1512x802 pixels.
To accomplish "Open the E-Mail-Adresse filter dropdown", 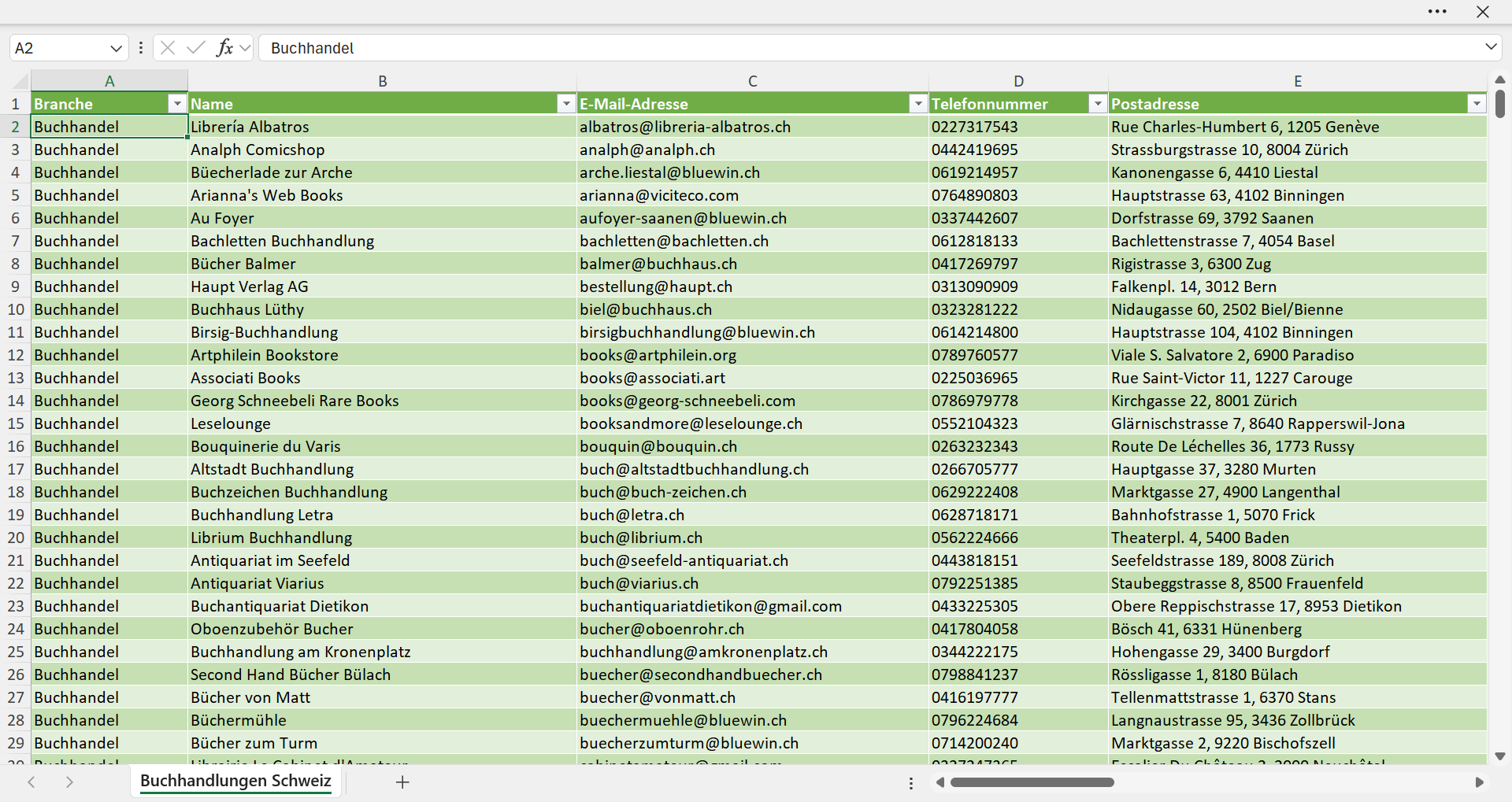I will pos(917,104).
